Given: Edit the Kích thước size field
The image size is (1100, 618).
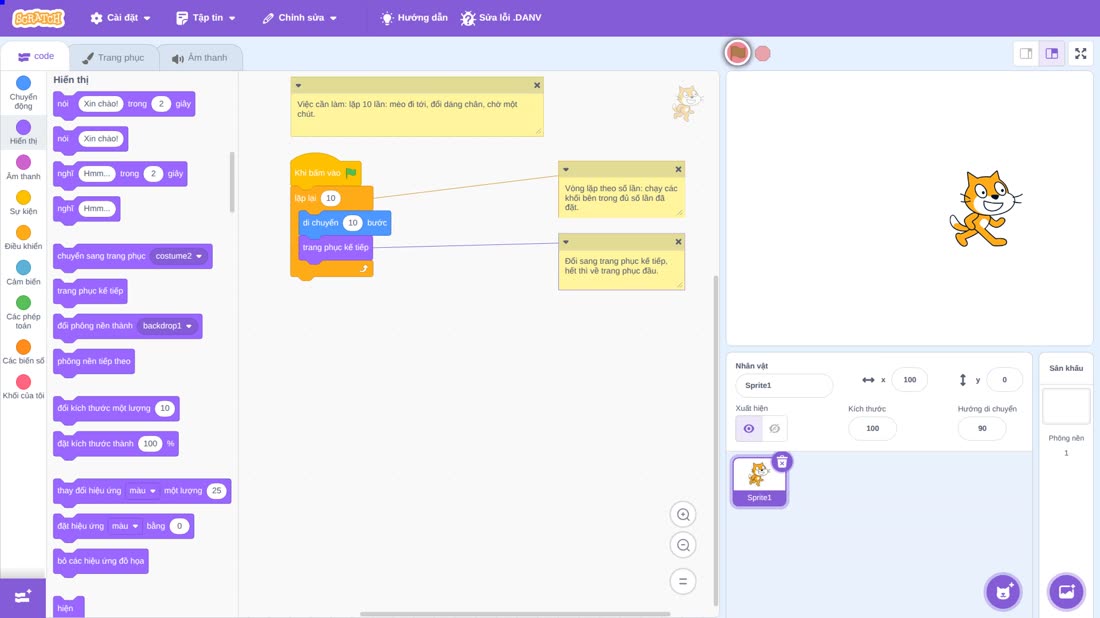Looking at the screenshot, I should [872, 429].
